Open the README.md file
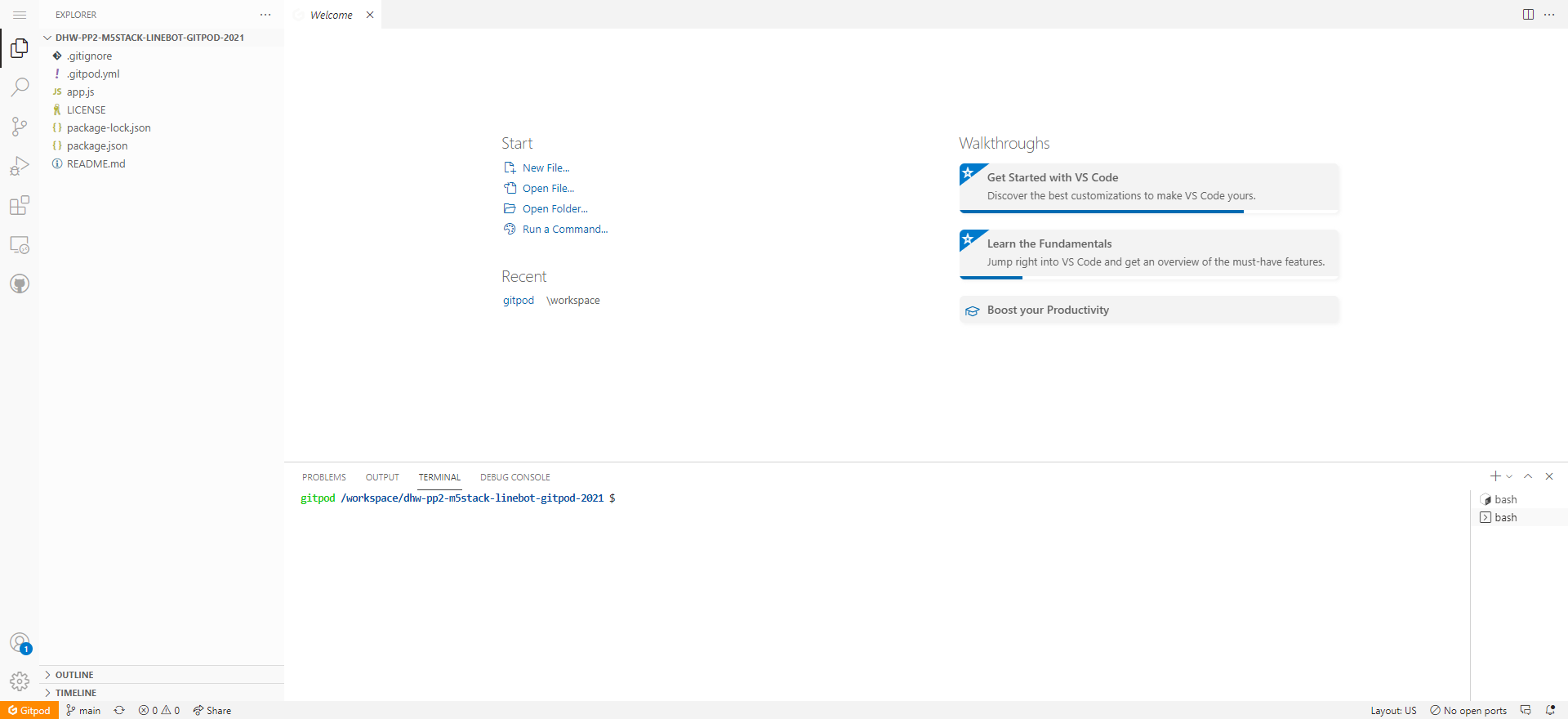Screen dimensions: 1568x719 [162, 163]
